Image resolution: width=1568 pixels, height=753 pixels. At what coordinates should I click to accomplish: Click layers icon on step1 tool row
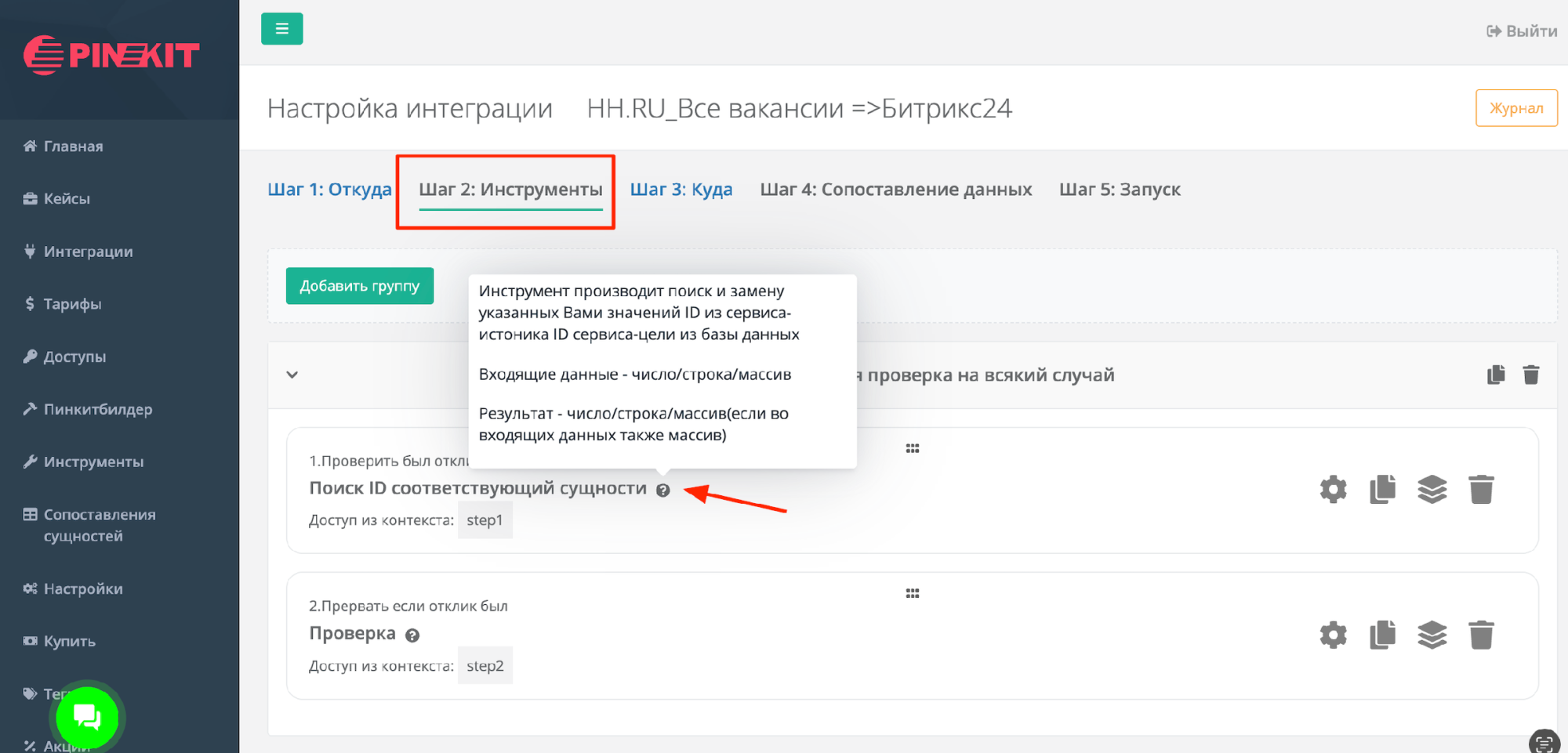1432,490
